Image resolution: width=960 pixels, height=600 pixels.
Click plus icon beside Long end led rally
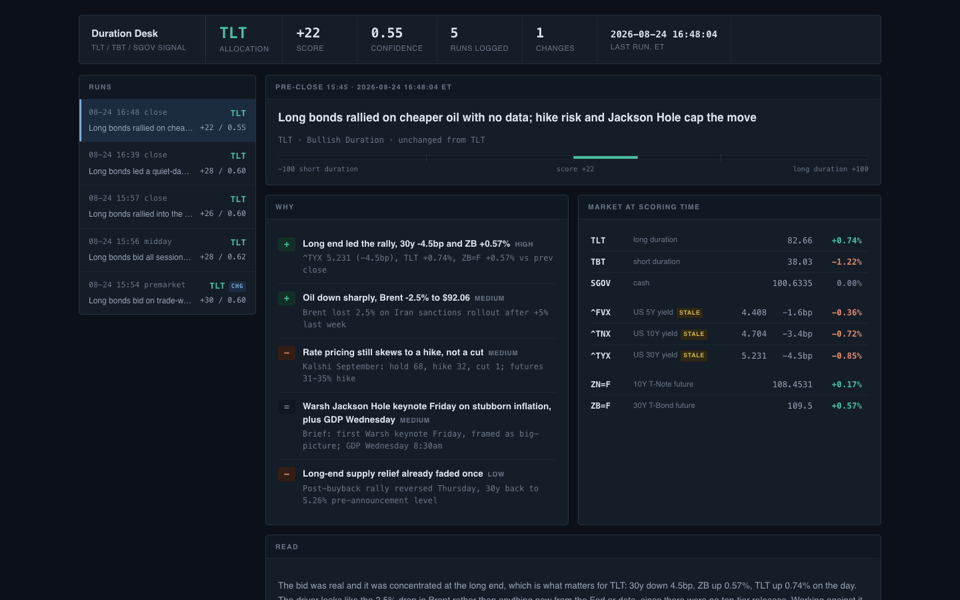point(287,244)
